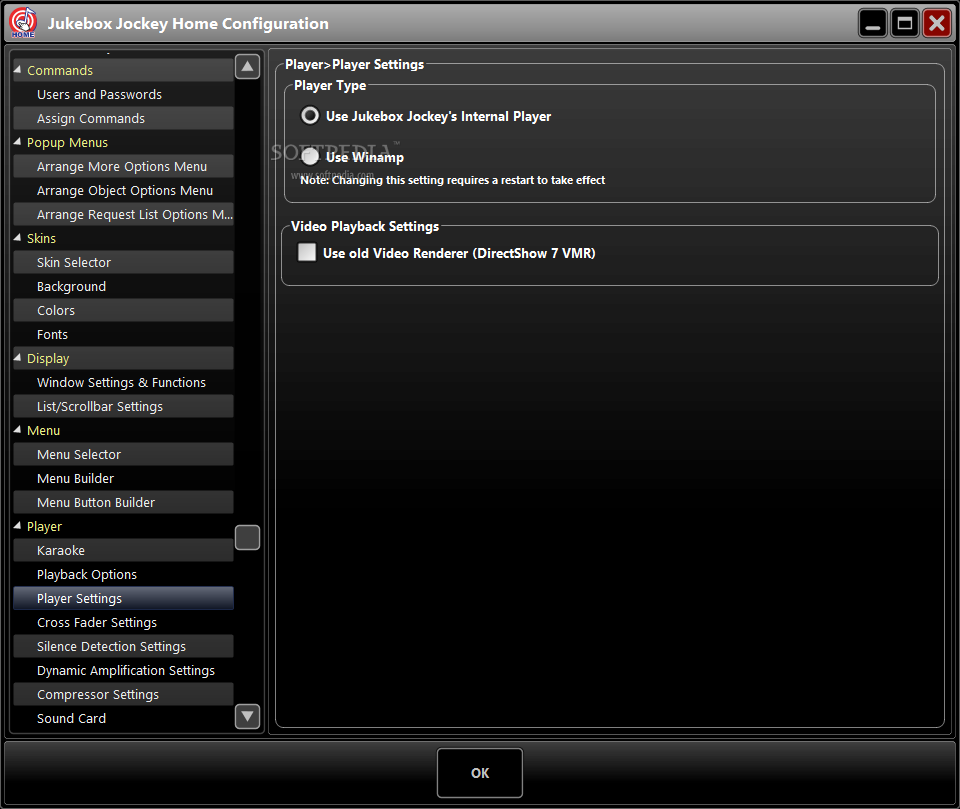Collapse the Skins tree section
Viewport: 960px width, 809px height.
[x=17, y=238]
